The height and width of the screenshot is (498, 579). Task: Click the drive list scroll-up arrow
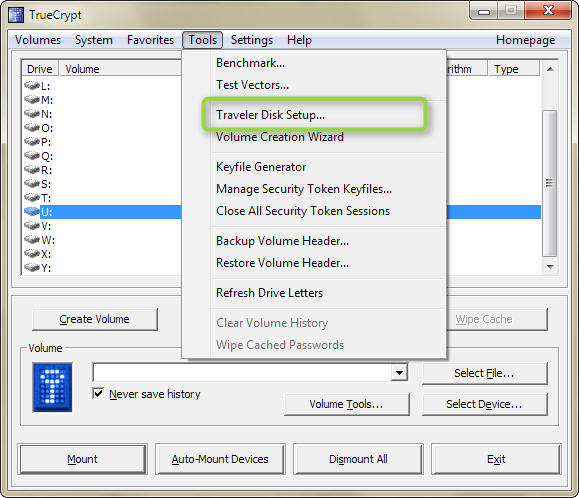(550, 69)
